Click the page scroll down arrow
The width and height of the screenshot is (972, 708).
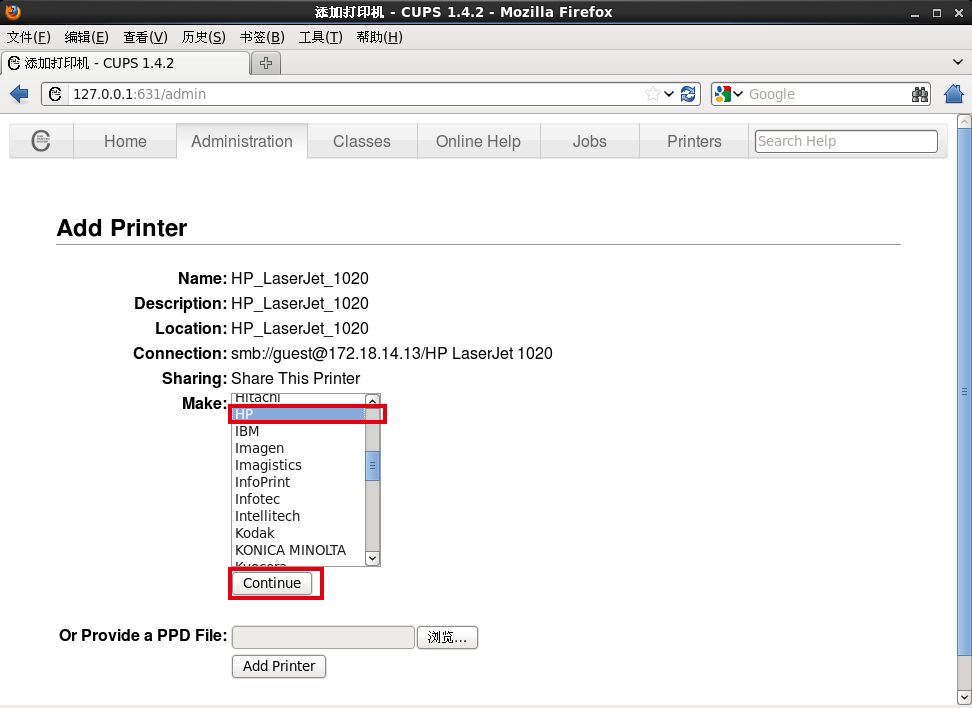(x=964, y=697)
